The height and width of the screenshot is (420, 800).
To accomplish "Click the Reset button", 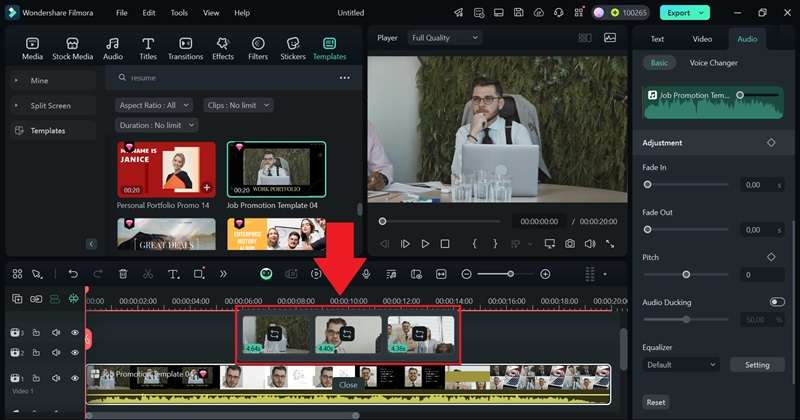I will coord(656,402).
